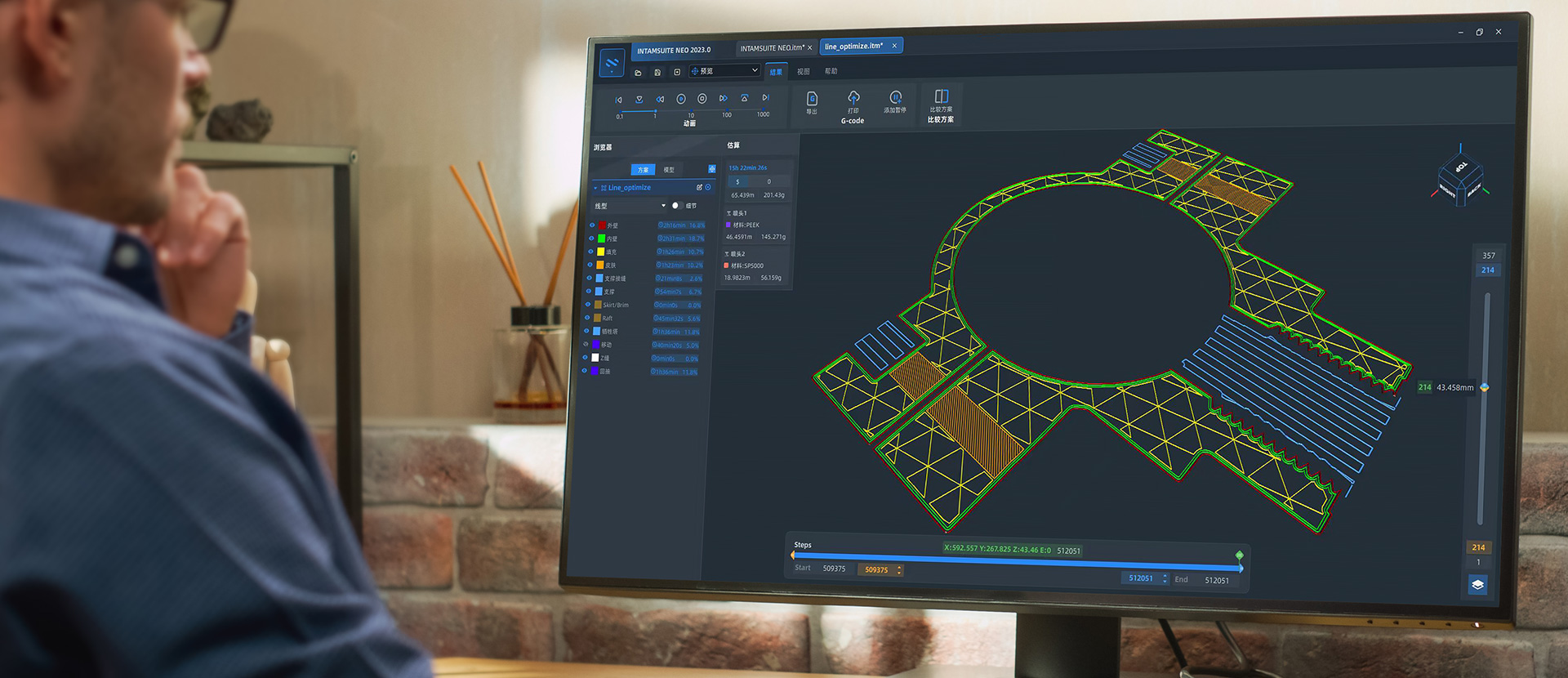Click the open file folder icon
1568x678 pixels.
click(638, 73)
